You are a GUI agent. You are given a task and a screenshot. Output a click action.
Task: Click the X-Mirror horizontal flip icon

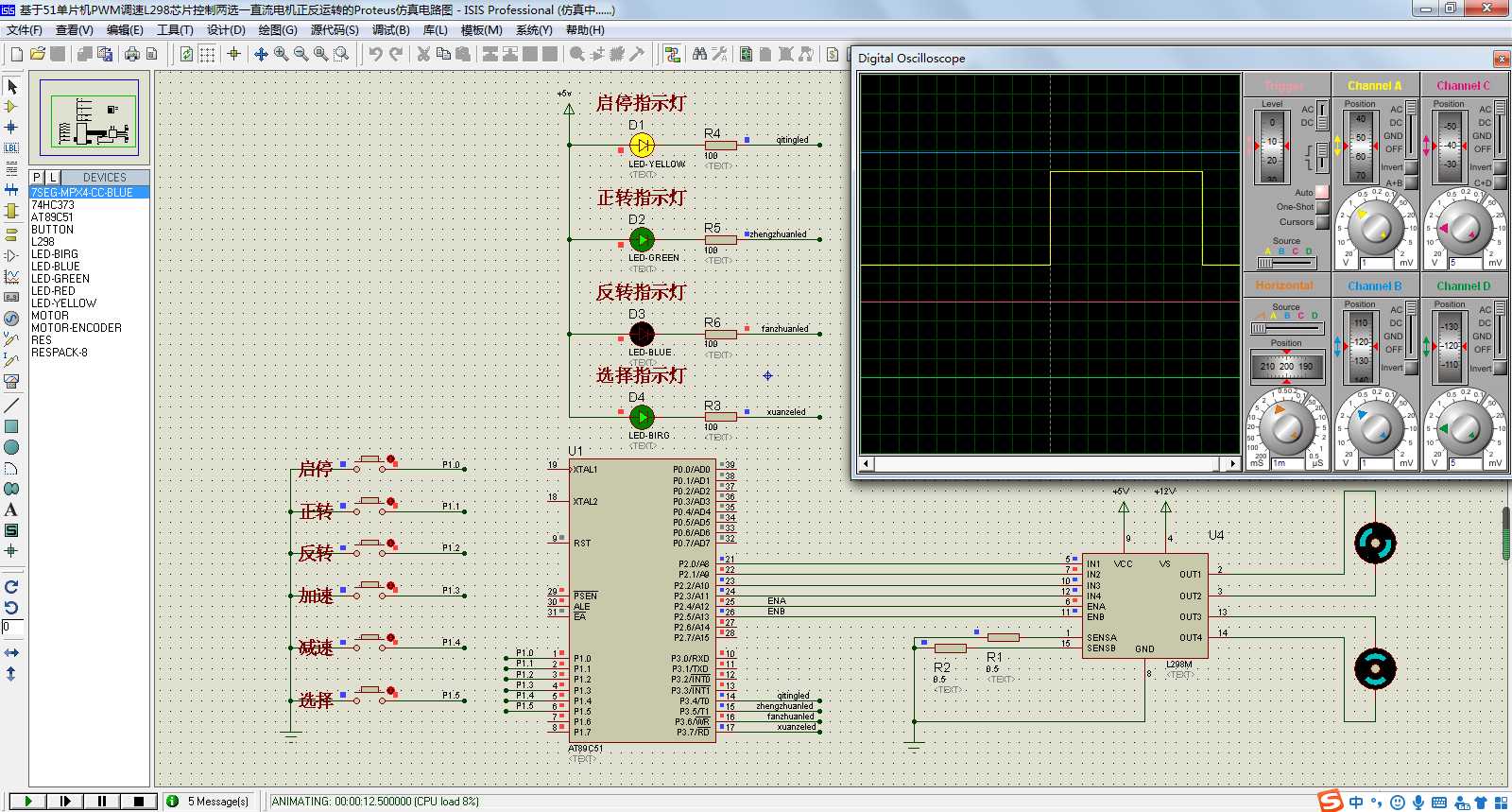(x=11, y=653)
